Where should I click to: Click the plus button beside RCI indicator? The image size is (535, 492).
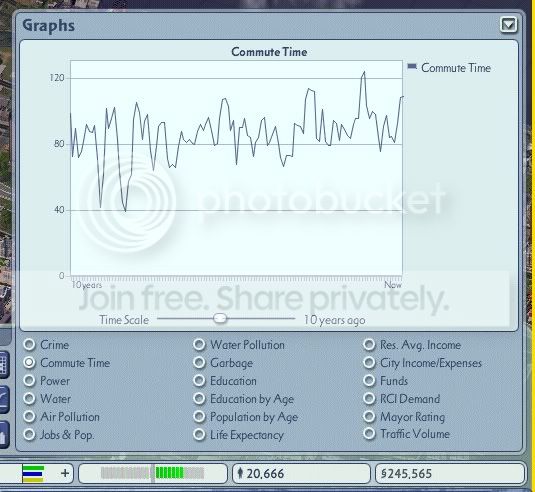click(65, 473)
